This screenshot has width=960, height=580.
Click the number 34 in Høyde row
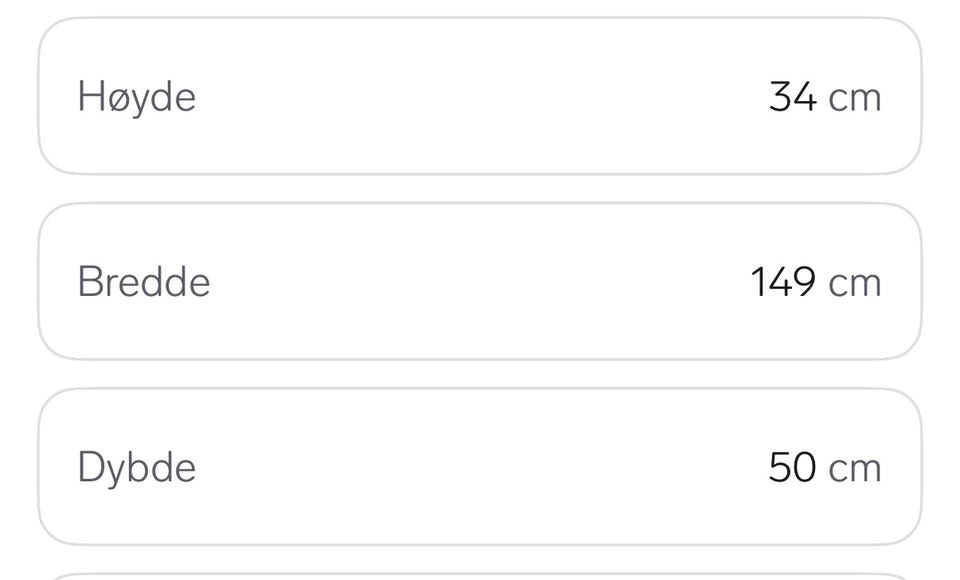pos(793,97)
